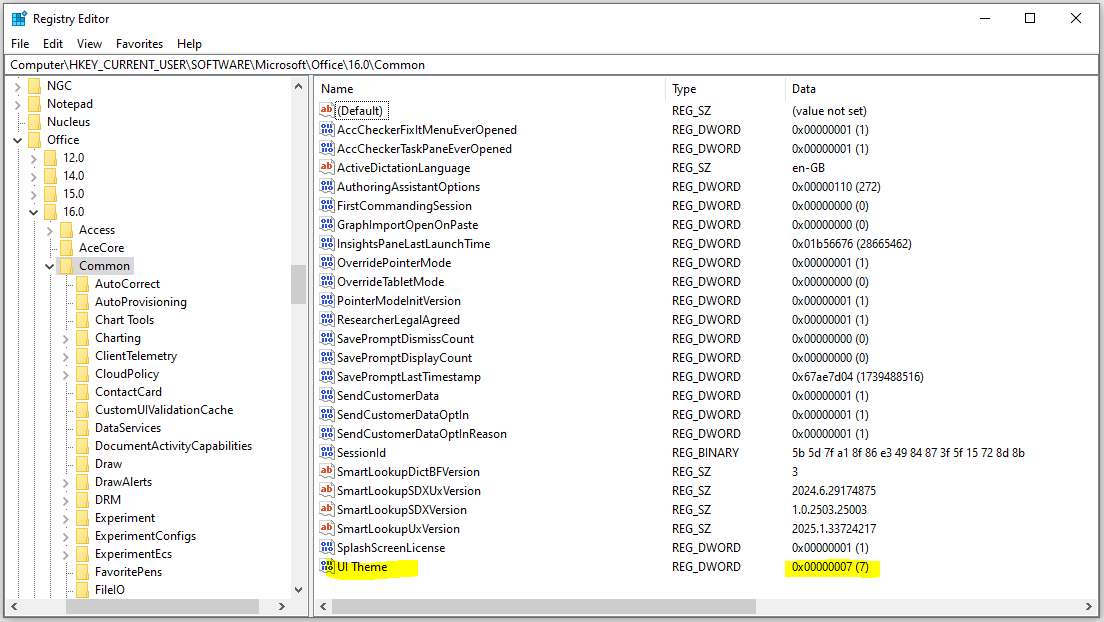
Task: Click the SmartLookupSDXVersion string icon
Action: coord(327,509)
